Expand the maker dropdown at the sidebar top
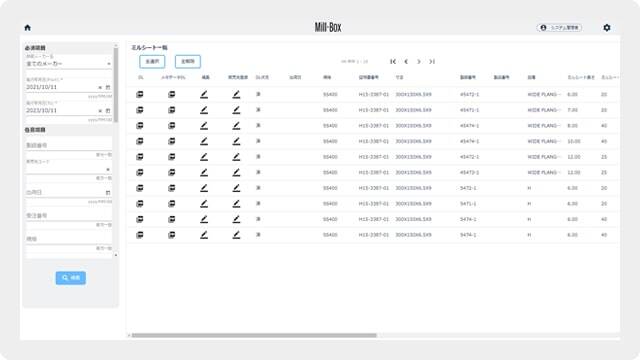 coord(109,64)
